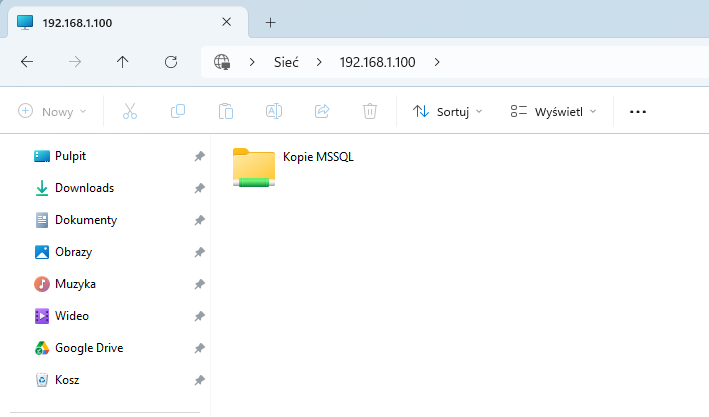Image resolution: width=709 pixels, height=417 pixels.
Task: Unpin Pulpit from quick access
Action: click(199, 157)
